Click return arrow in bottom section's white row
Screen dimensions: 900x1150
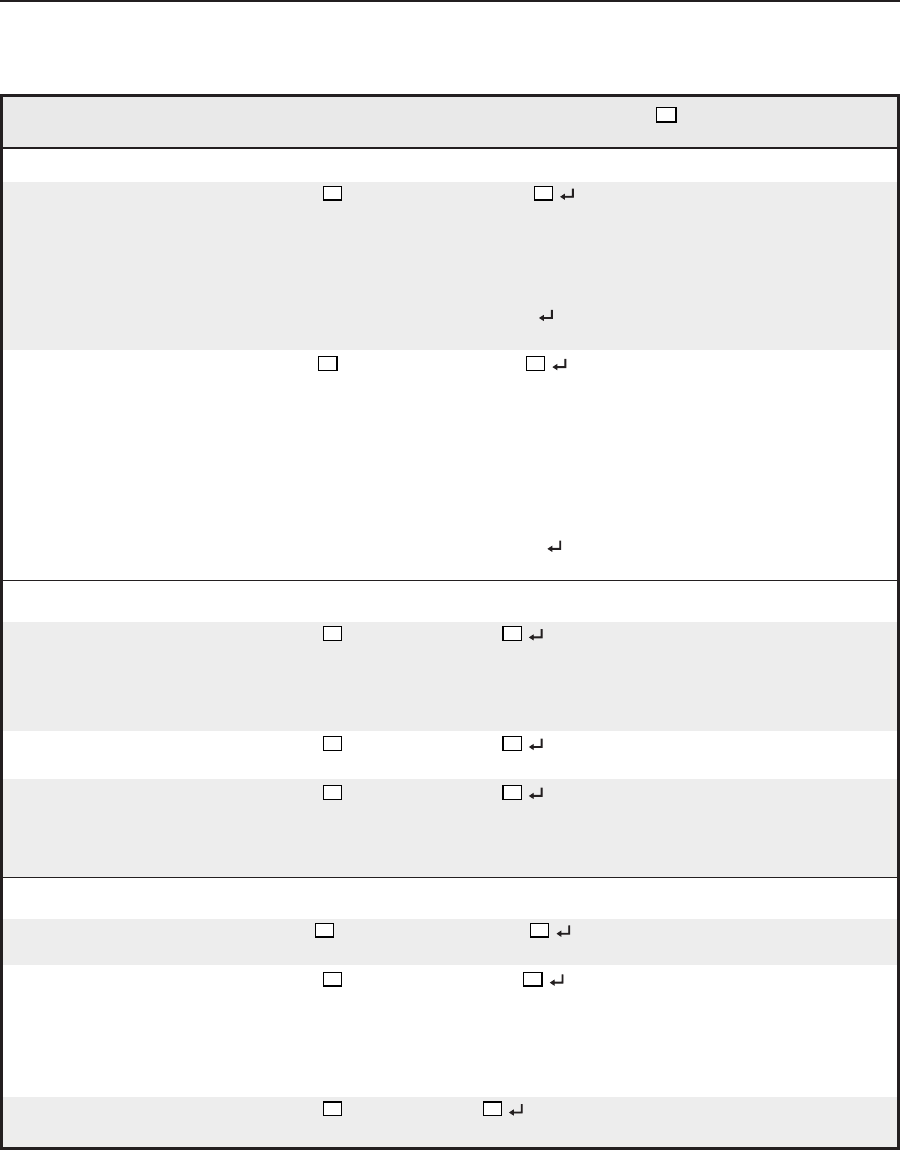pyautogui.click(x=555, y=981)
